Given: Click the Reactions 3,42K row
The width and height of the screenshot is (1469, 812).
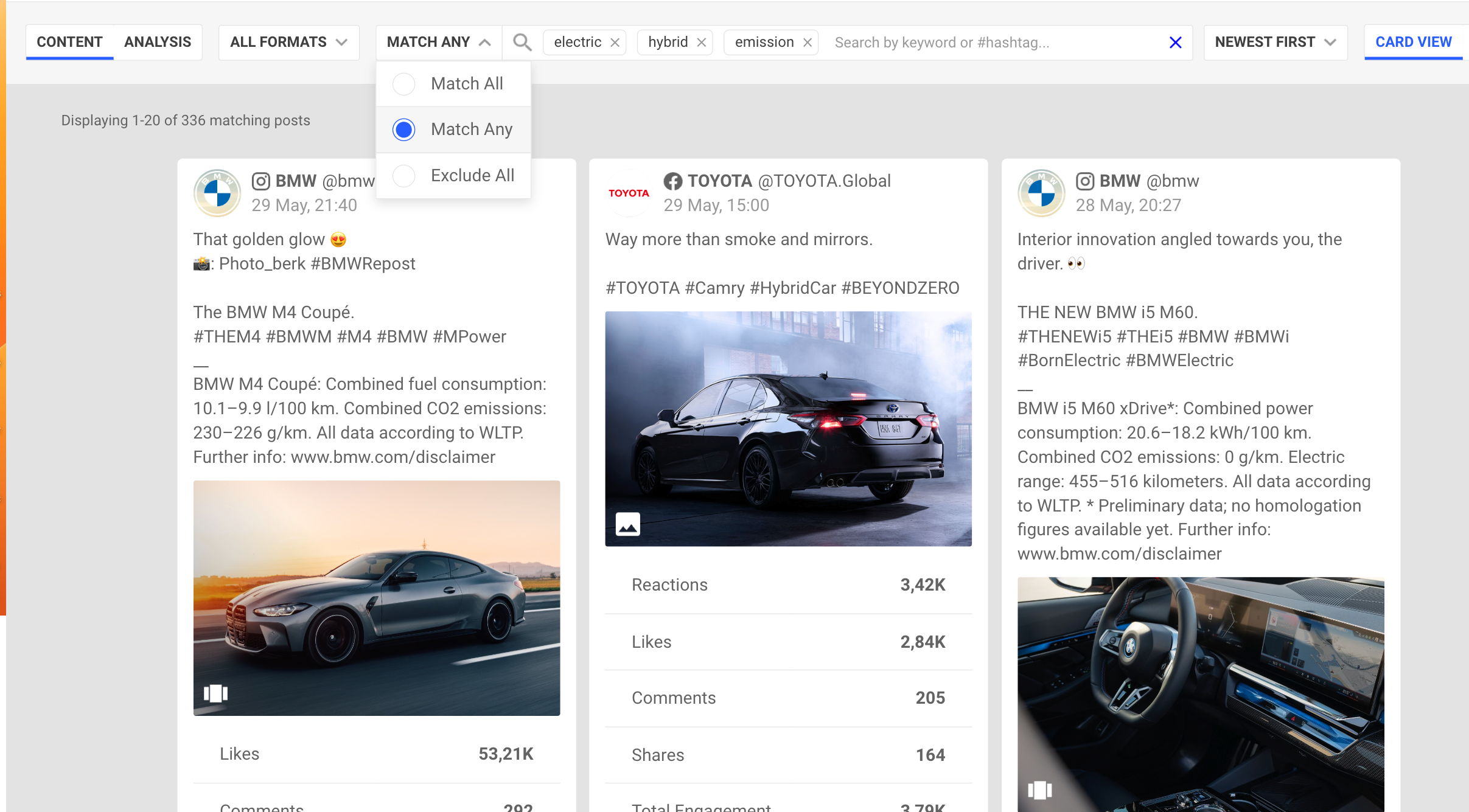Looking at the screenshot, I should pos(788,585).
